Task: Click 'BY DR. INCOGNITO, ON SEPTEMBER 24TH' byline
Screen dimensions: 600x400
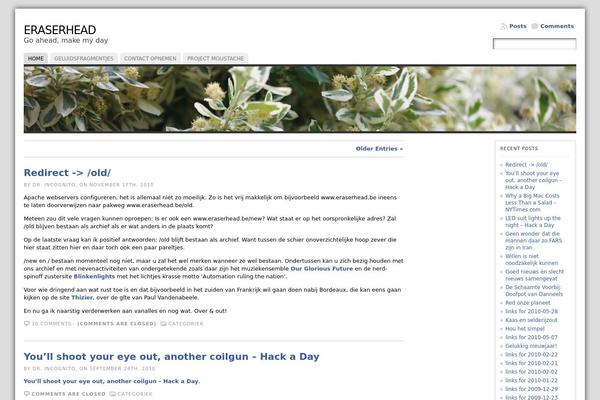Action: 90,369
